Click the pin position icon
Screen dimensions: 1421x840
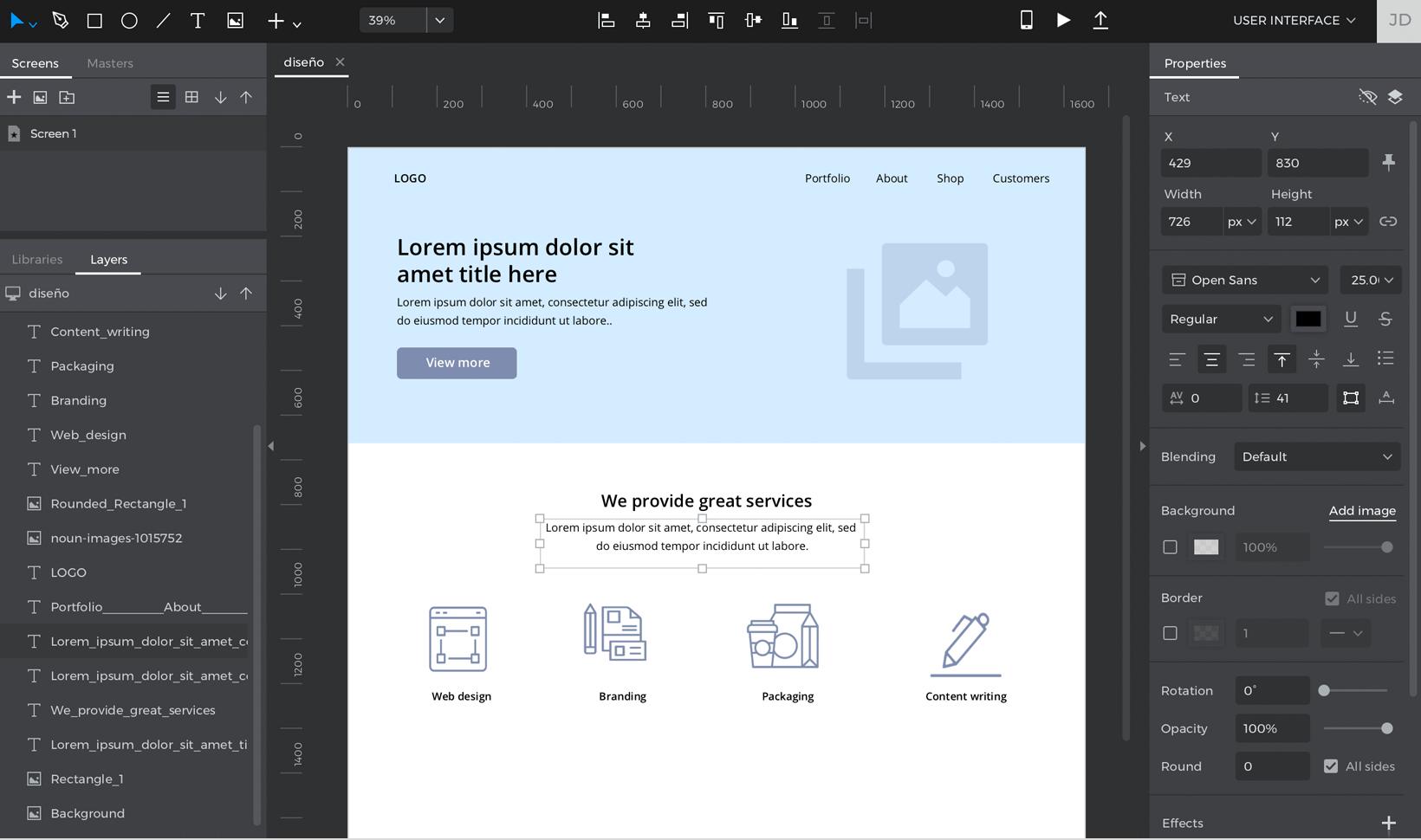pyautogui.click(x=1388, y=163)
